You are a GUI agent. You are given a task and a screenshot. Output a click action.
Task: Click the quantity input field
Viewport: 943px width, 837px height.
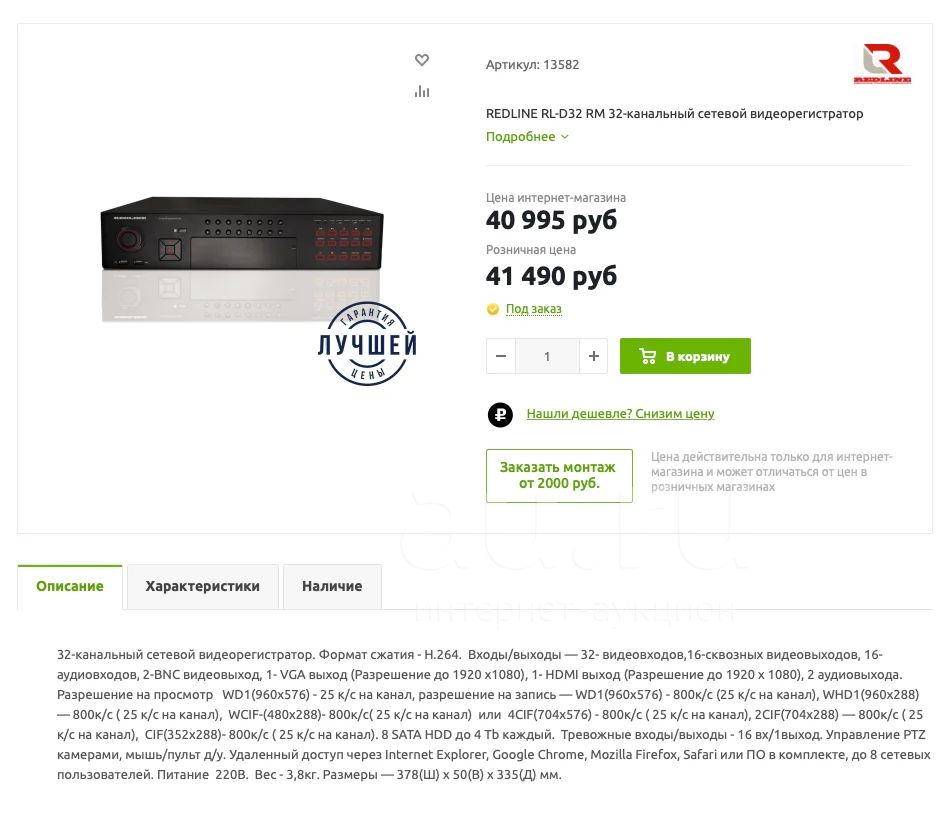point(547,356)
